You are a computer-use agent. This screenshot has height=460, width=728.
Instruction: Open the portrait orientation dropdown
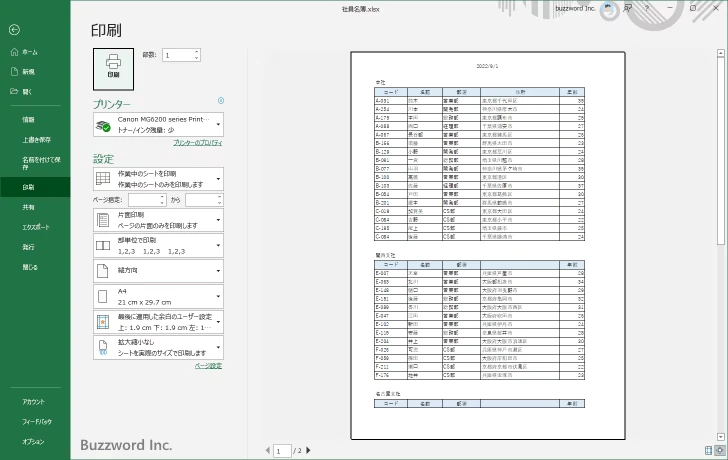click(158, 271)
